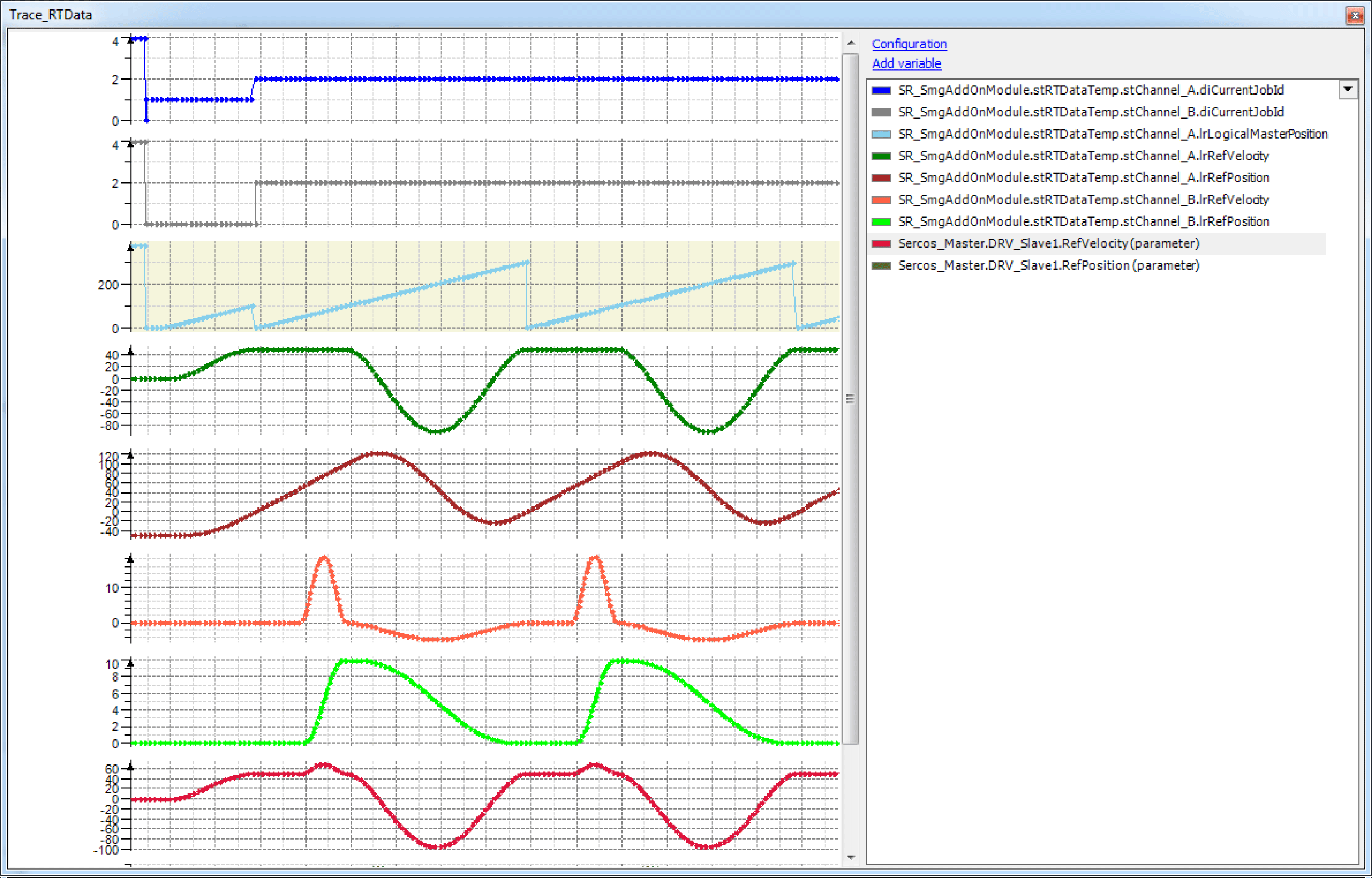This screenshot has width=1372, height=878.
Task: Click the orange Channel_B lrRefVelocity swatch
Action: [881, 200]
